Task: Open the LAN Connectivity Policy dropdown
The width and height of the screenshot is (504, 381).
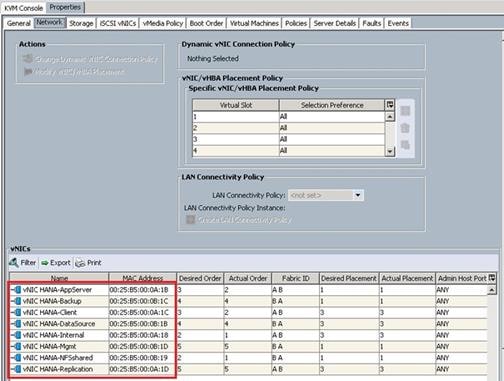Action: click(x=358, y=195)
